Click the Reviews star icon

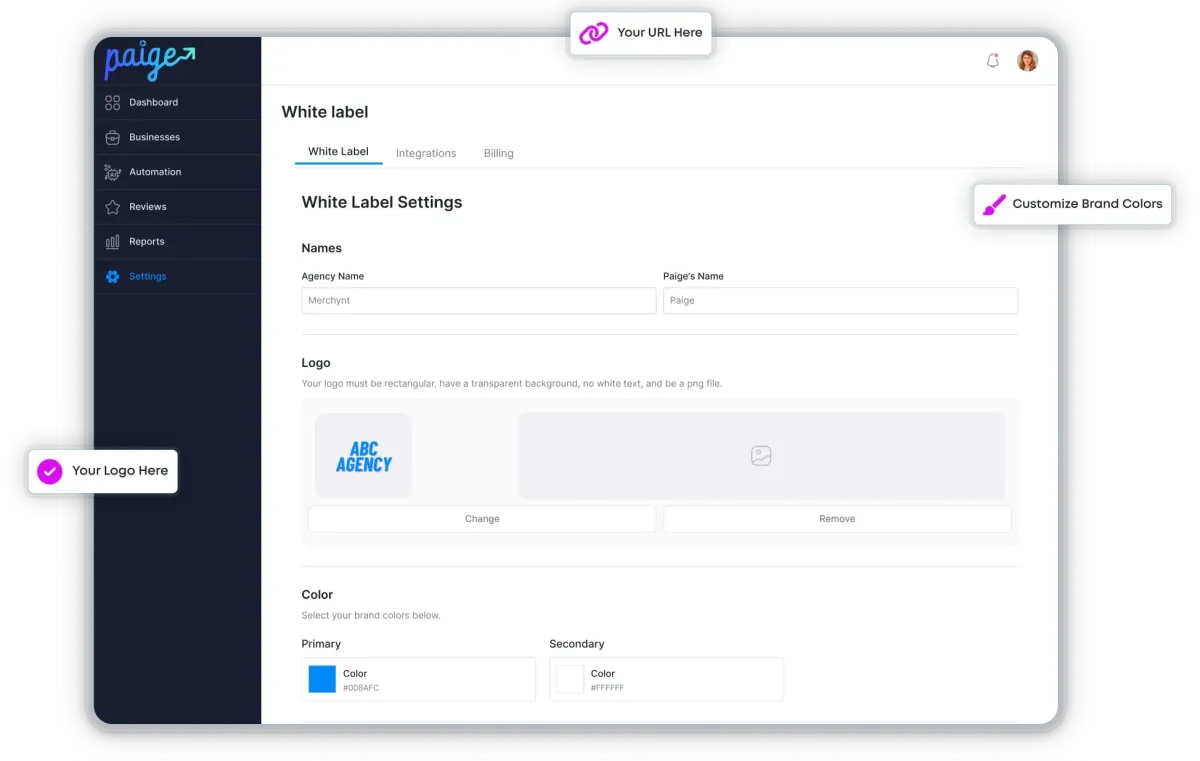tap(112, 206)
